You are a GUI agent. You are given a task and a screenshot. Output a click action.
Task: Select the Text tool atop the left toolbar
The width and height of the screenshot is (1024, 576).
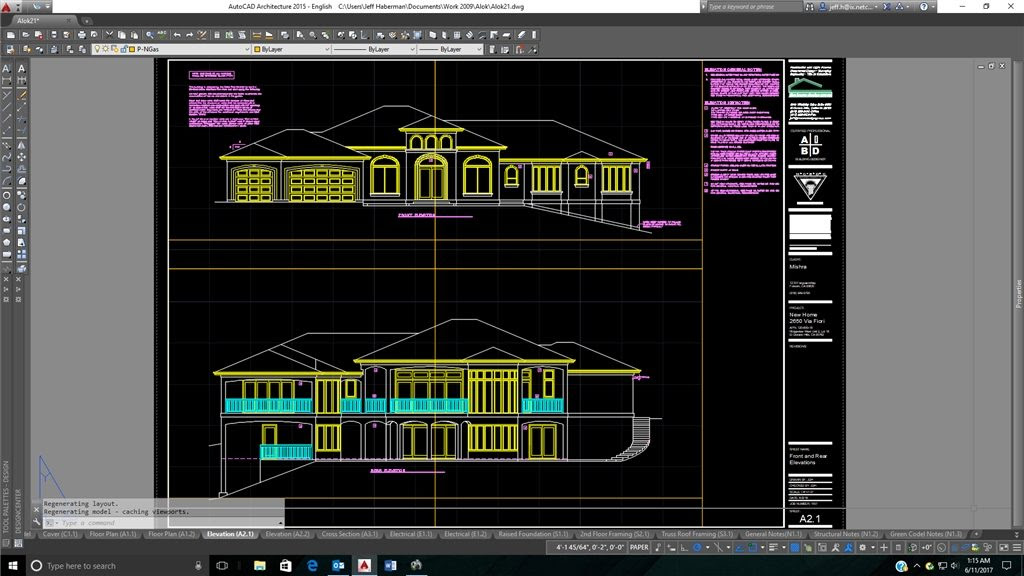(x=7, y=68)
